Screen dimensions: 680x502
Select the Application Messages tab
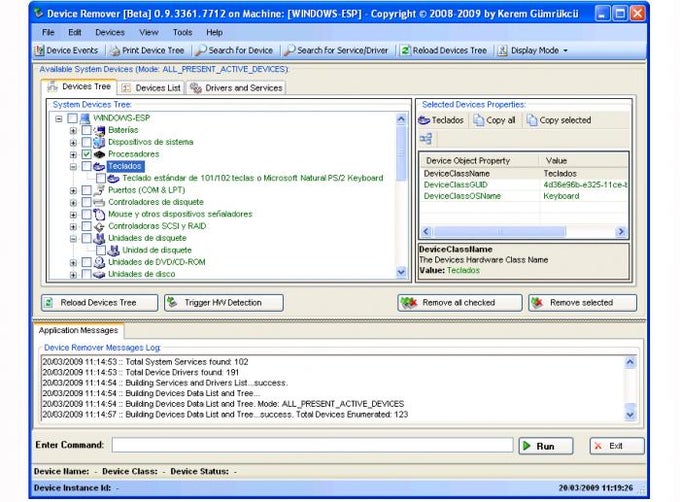(78, 330)
